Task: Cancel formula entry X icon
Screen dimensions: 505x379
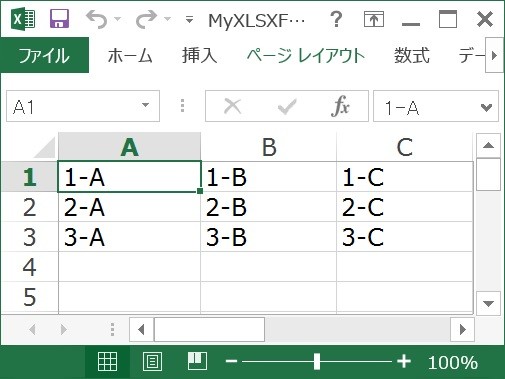Action: pyautogui.click(x=233, y=107)
